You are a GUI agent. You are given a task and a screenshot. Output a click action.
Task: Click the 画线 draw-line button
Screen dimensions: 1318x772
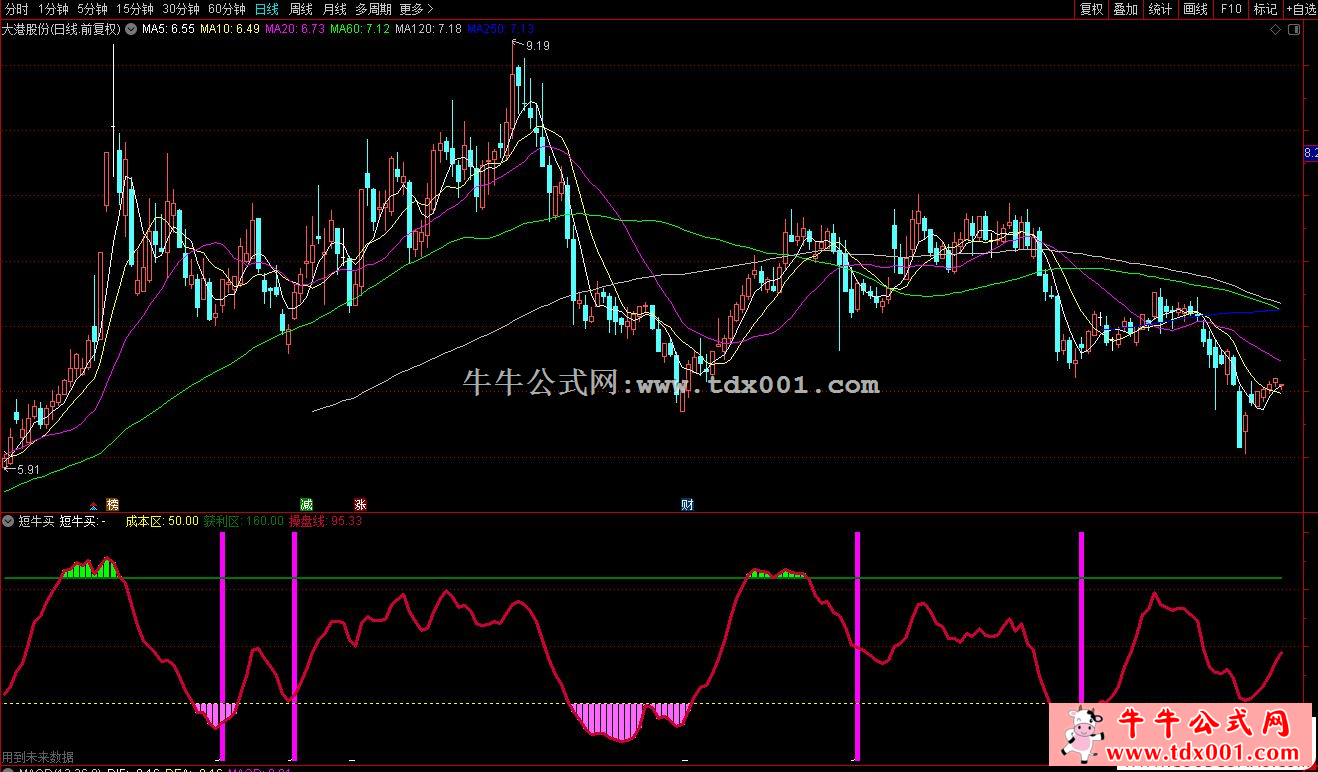click(1196, 9)
